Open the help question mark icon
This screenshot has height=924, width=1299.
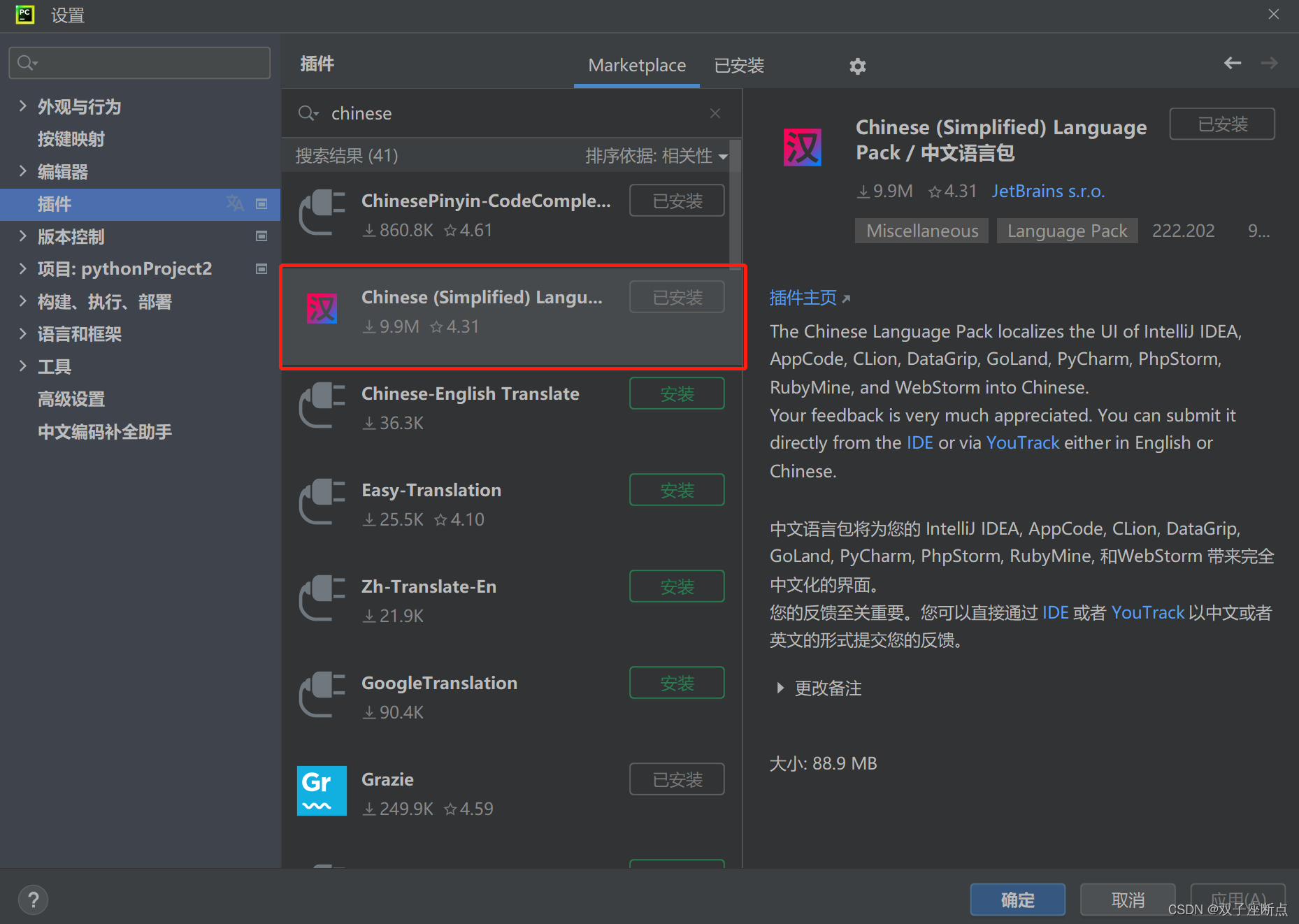[x=33, y=900]
